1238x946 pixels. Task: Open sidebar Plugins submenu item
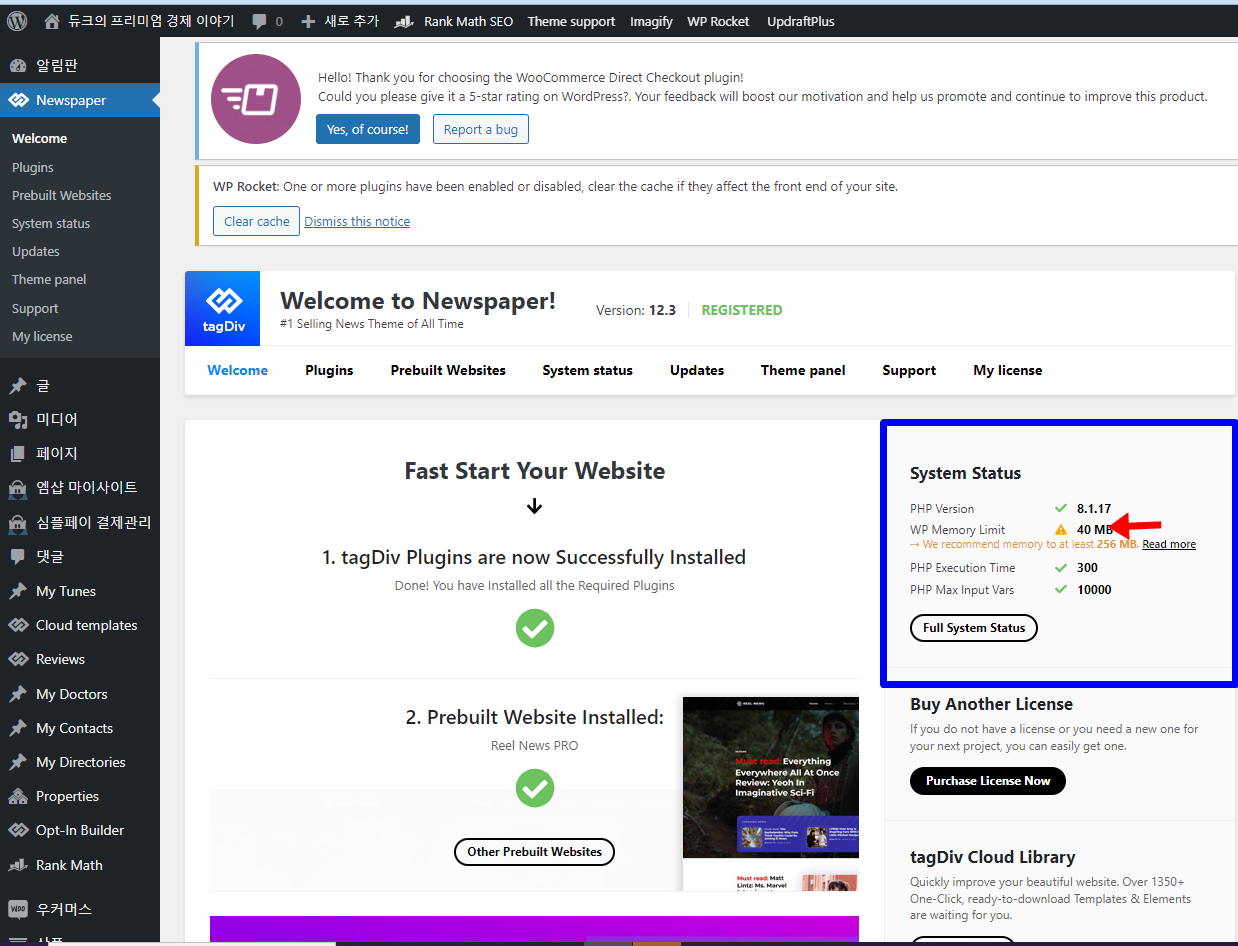[x=33, y=167]
